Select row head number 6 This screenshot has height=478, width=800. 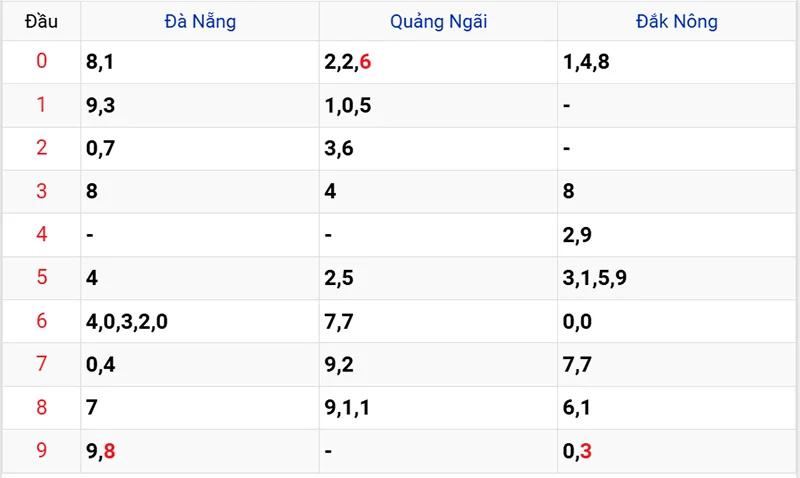coord(41,321)
